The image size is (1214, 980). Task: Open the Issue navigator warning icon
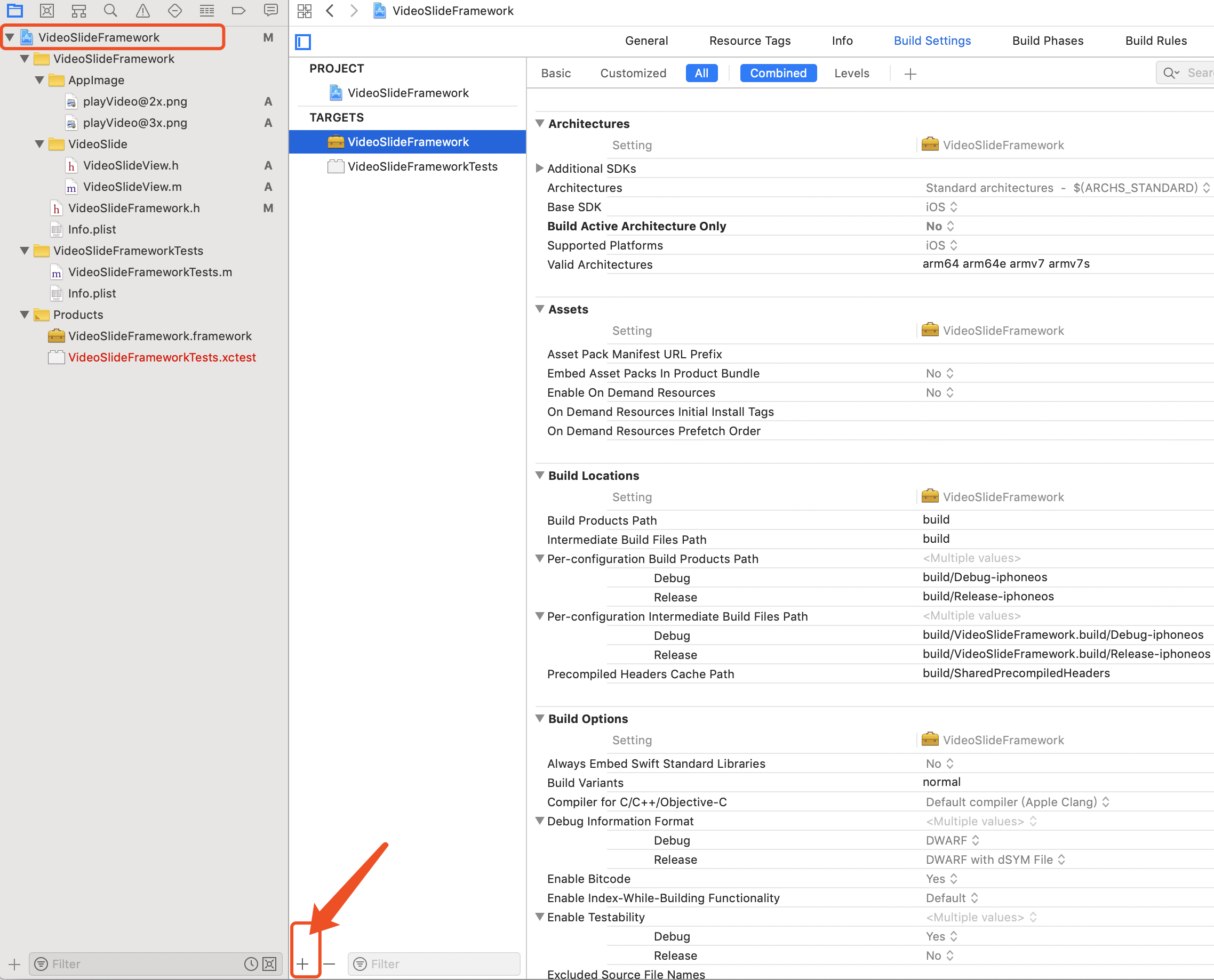tap(143, 10)
